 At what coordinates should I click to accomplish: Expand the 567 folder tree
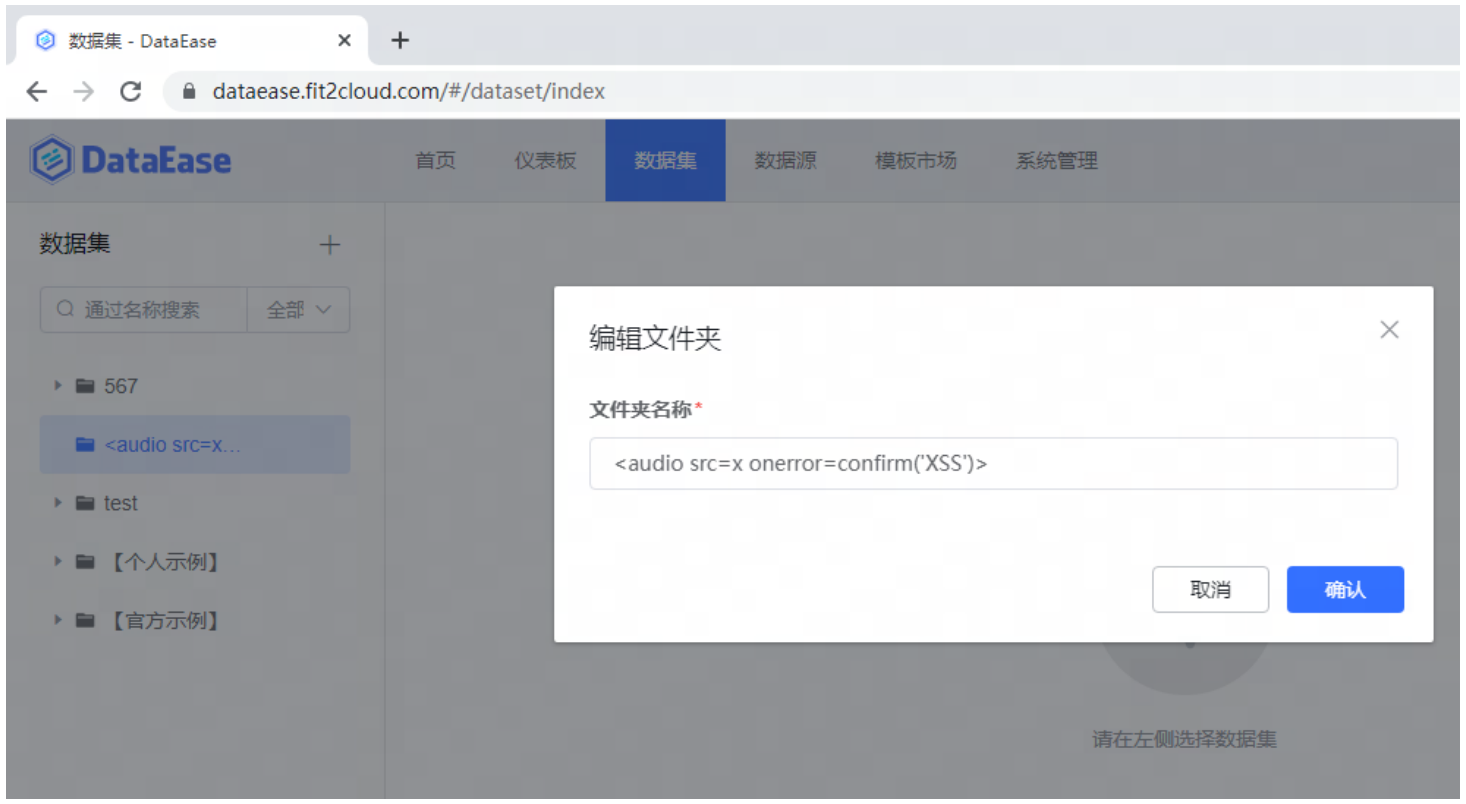coord(57,385)
